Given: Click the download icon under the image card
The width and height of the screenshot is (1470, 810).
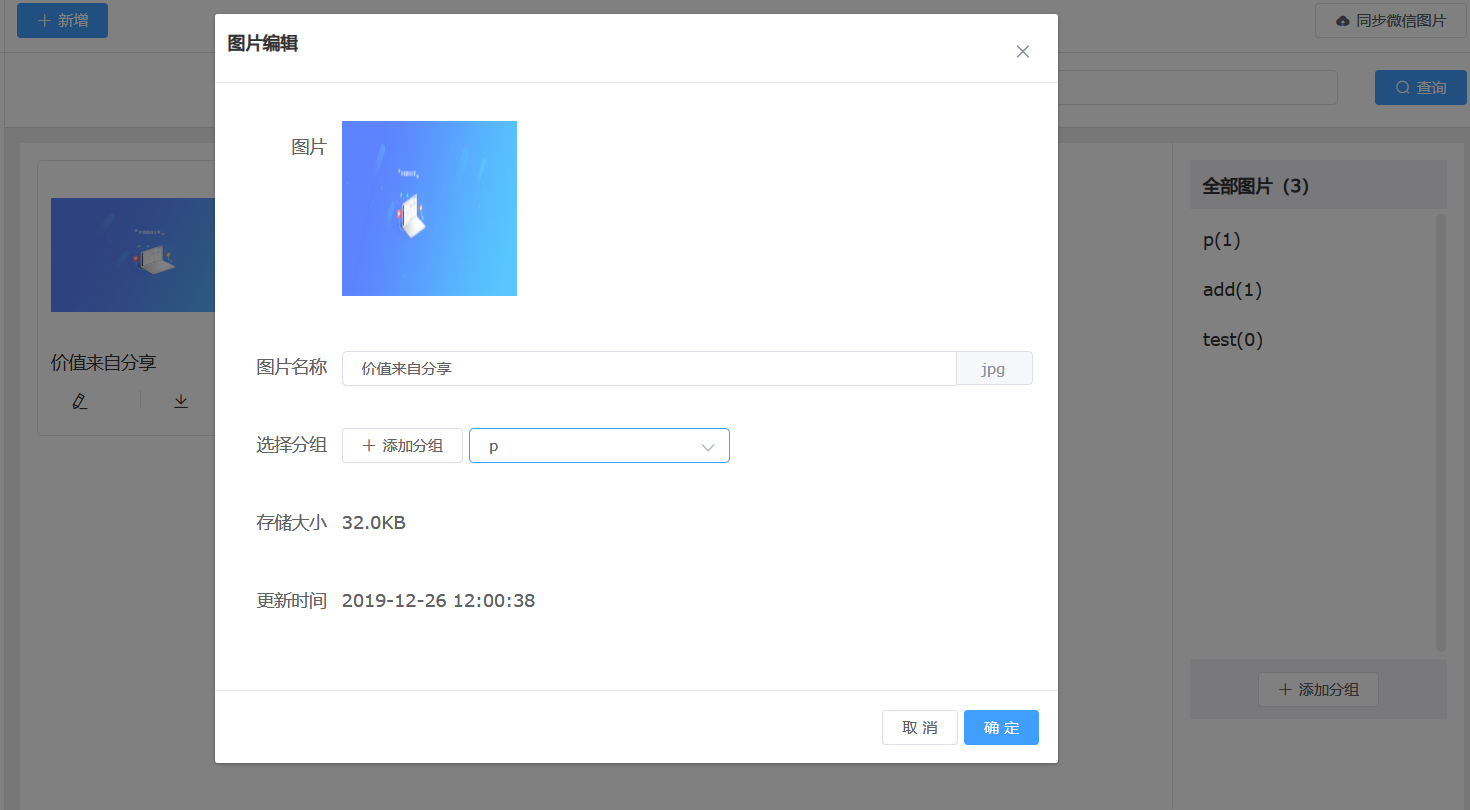Looking at the screenshot, I should [181, 401].
